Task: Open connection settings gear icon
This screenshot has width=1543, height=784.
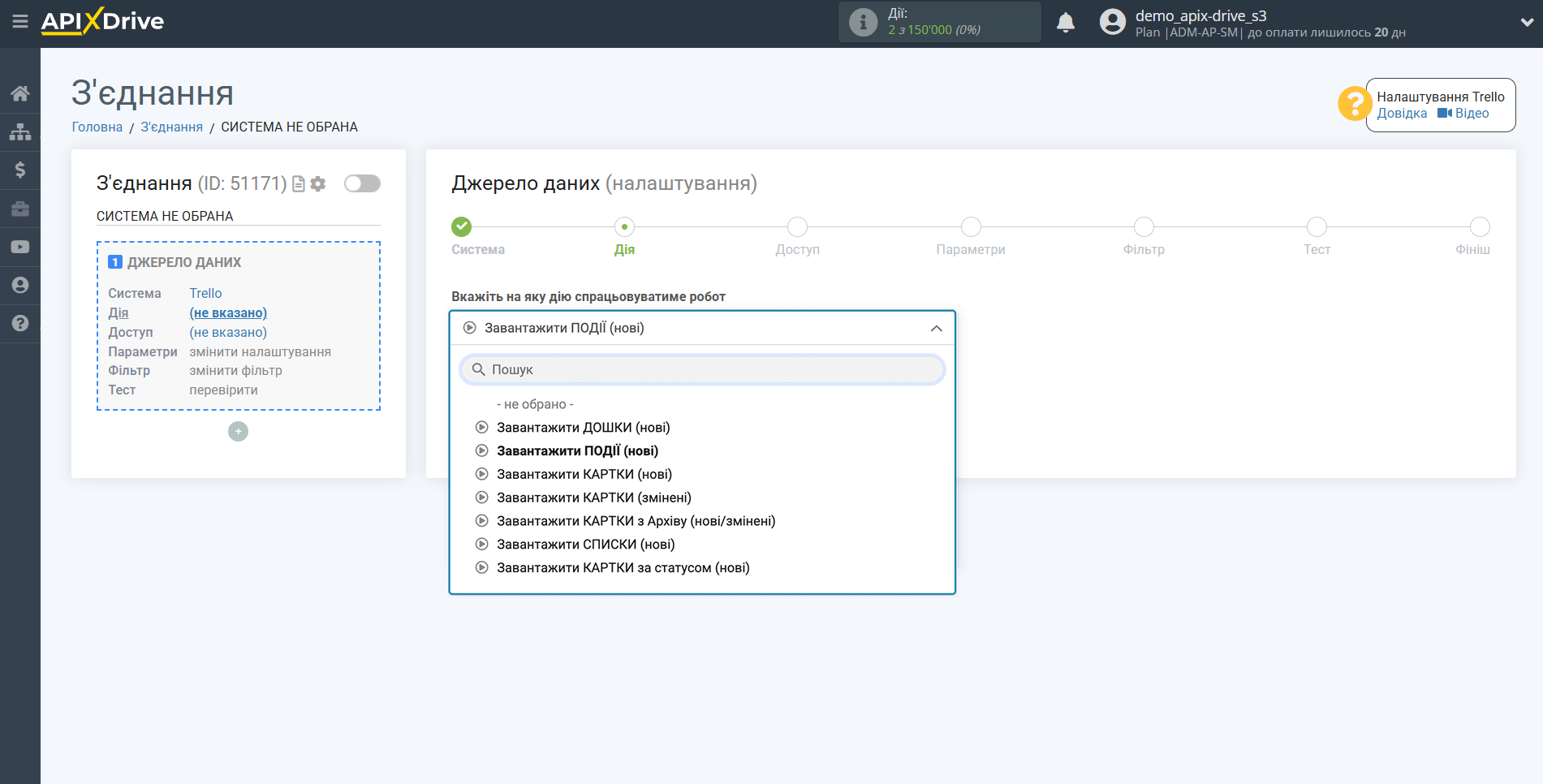Action: [x=318, y=184]
